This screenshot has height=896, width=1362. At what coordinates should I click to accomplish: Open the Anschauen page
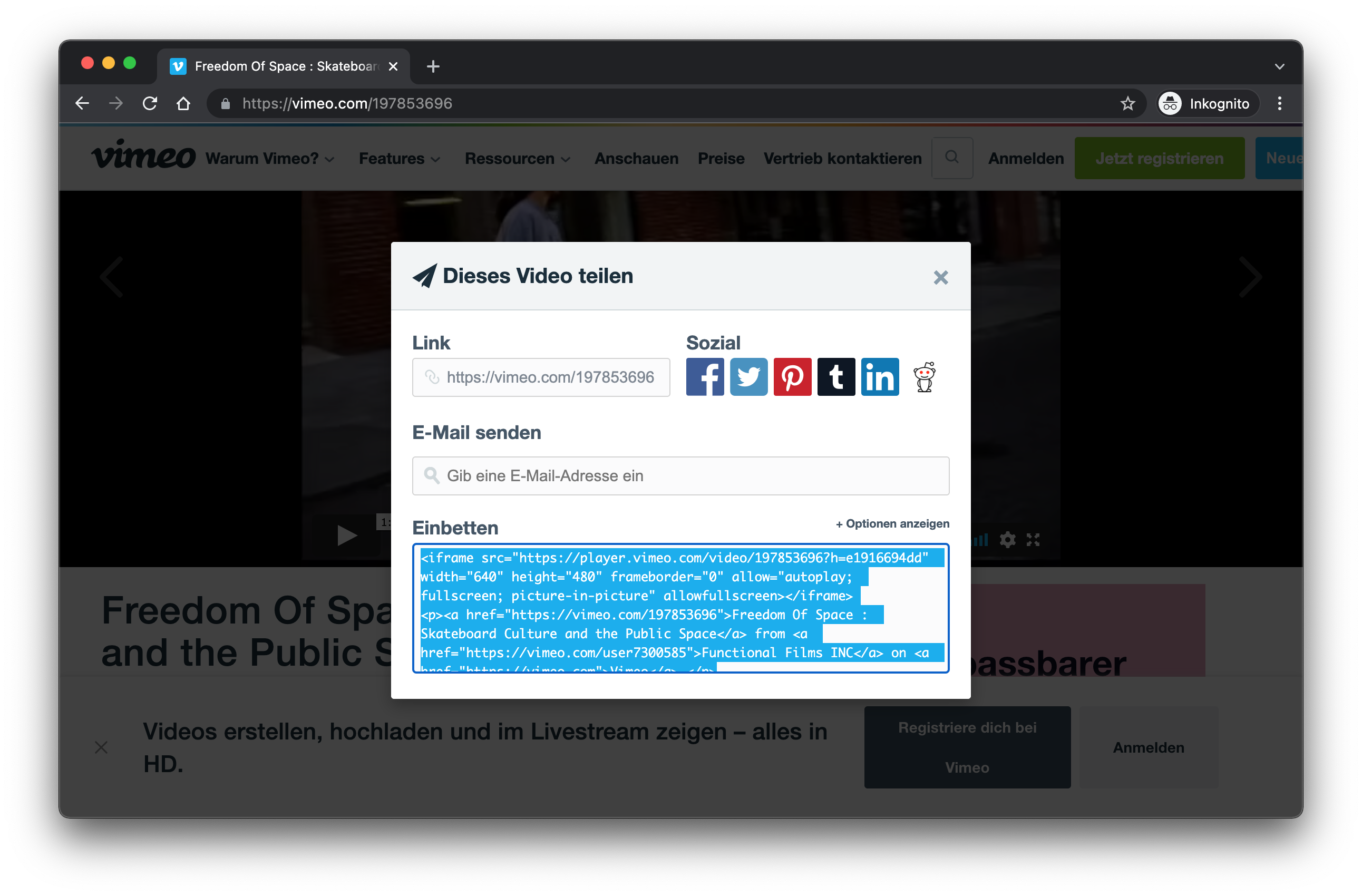point(636,159)
